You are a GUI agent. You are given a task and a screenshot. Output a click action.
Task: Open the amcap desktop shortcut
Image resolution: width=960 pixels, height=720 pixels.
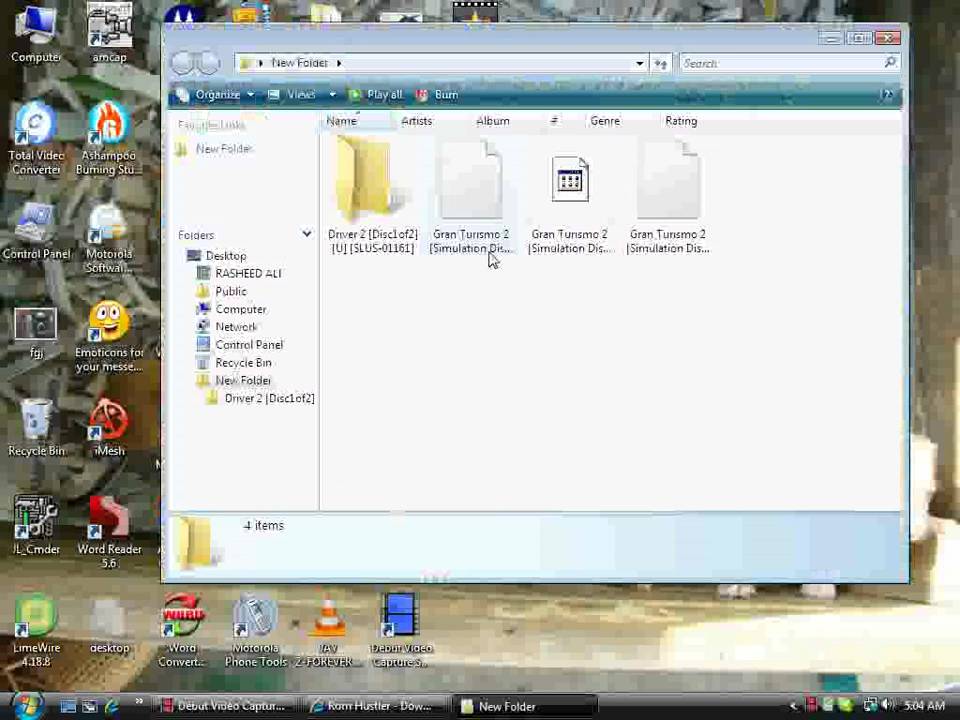110,32
